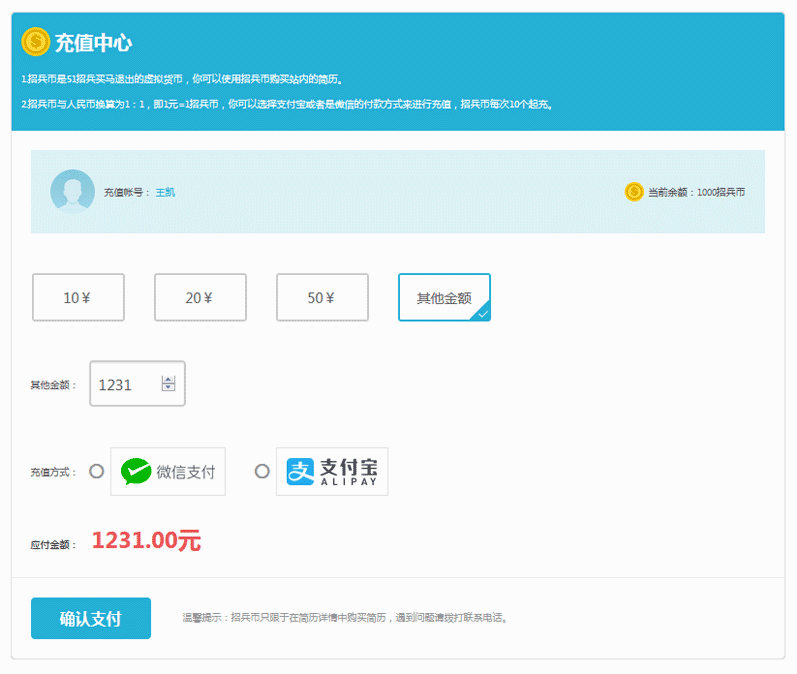Click the 应付金额 label

53,544
